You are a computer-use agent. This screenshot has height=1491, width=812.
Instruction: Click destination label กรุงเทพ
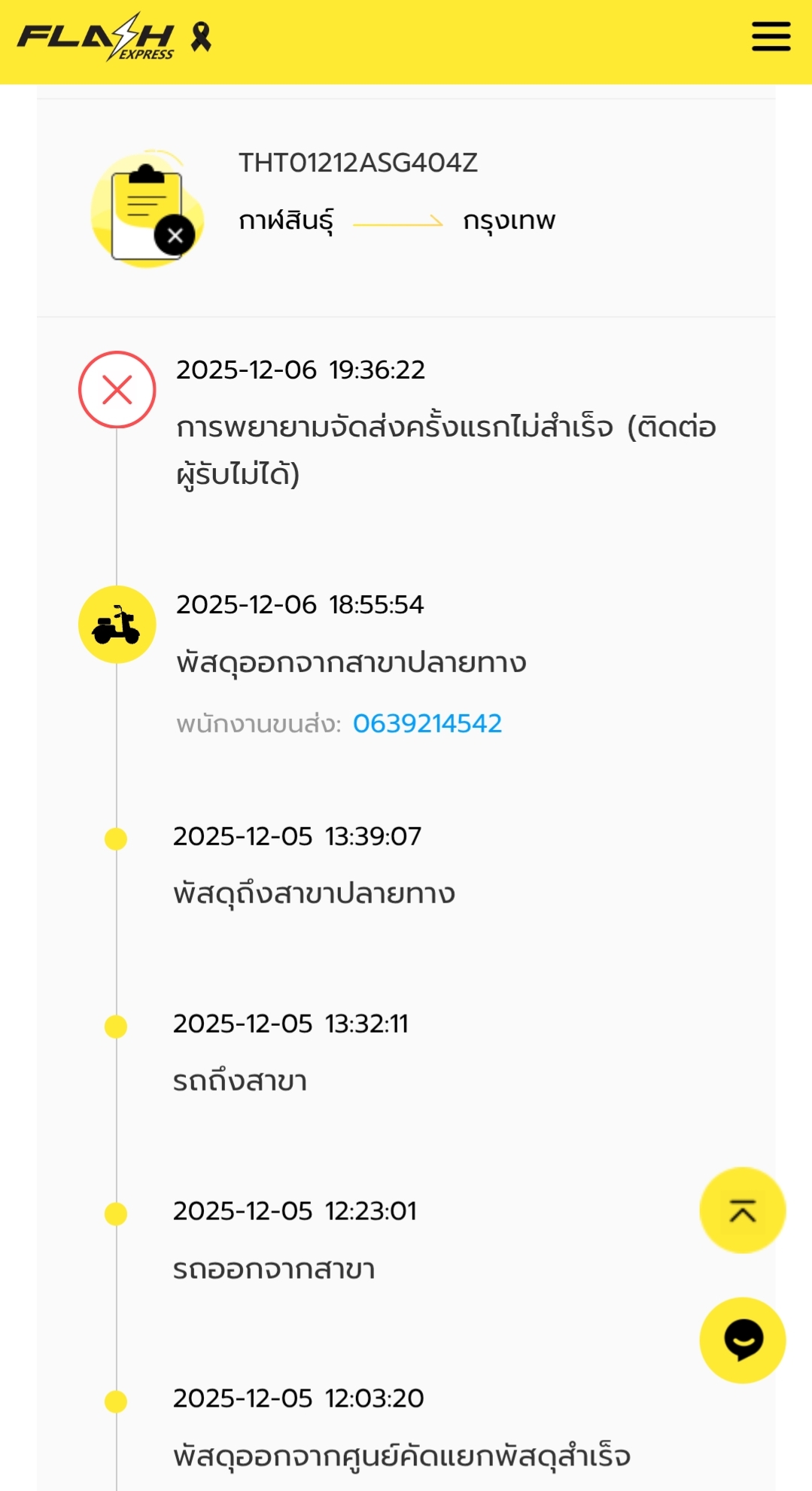pyautogui.click(x=509, y=221)
